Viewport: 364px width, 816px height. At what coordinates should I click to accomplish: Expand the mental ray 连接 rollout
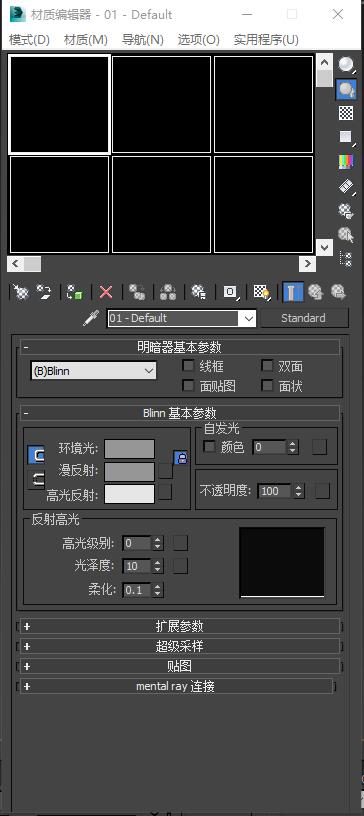pyautogui.click(x=176, y=686)
